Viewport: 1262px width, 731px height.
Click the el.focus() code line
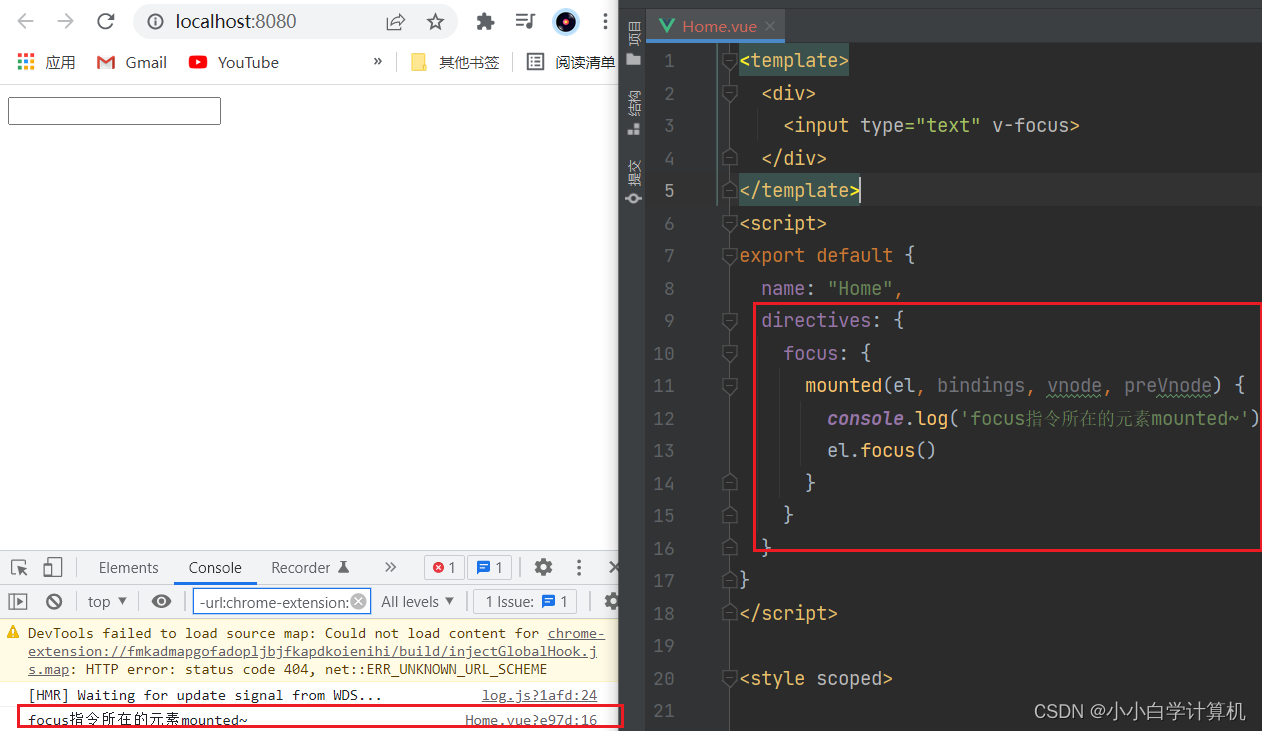881,451
